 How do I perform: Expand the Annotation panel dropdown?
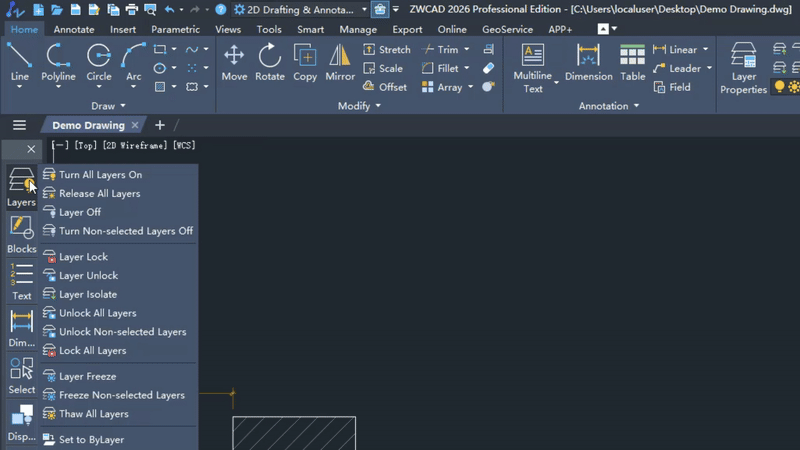coord(636,106)
